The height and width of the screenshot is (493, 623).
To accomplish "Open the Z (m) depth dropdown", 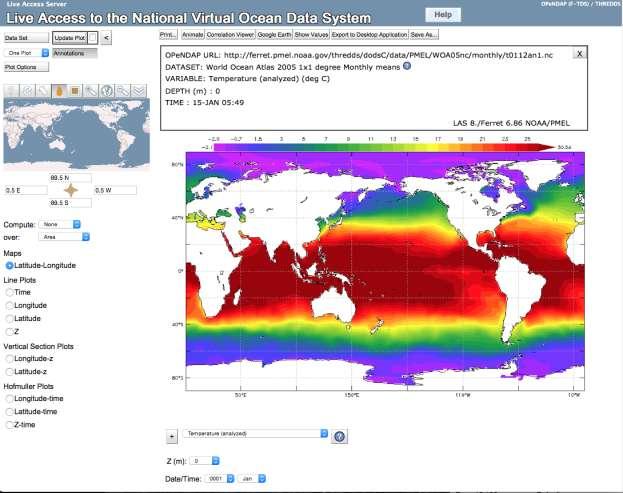I will [205, 461].
